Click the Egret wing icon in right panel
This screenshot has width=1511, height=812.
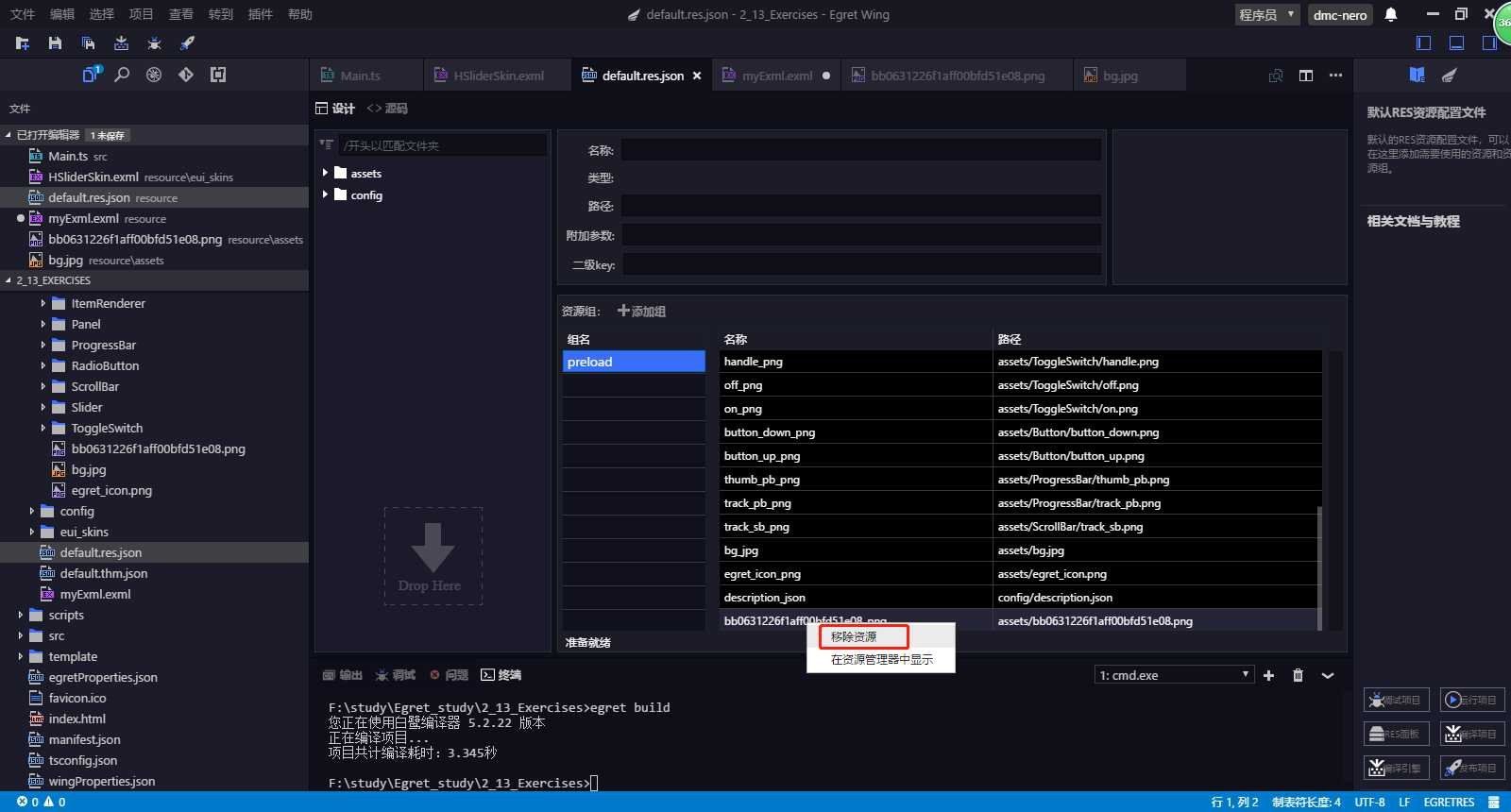click(x=1450, y=75)
